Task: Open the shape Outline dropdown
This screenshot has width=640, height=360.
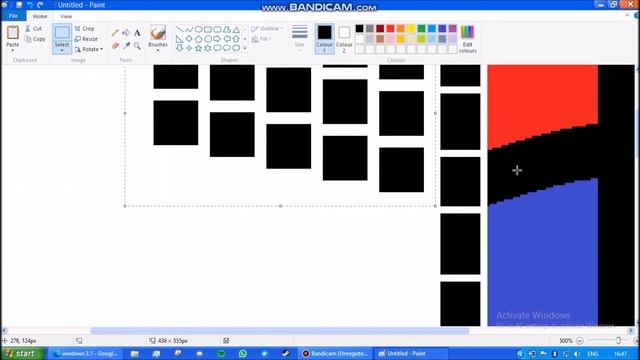Action: click(x=267, y=29)
